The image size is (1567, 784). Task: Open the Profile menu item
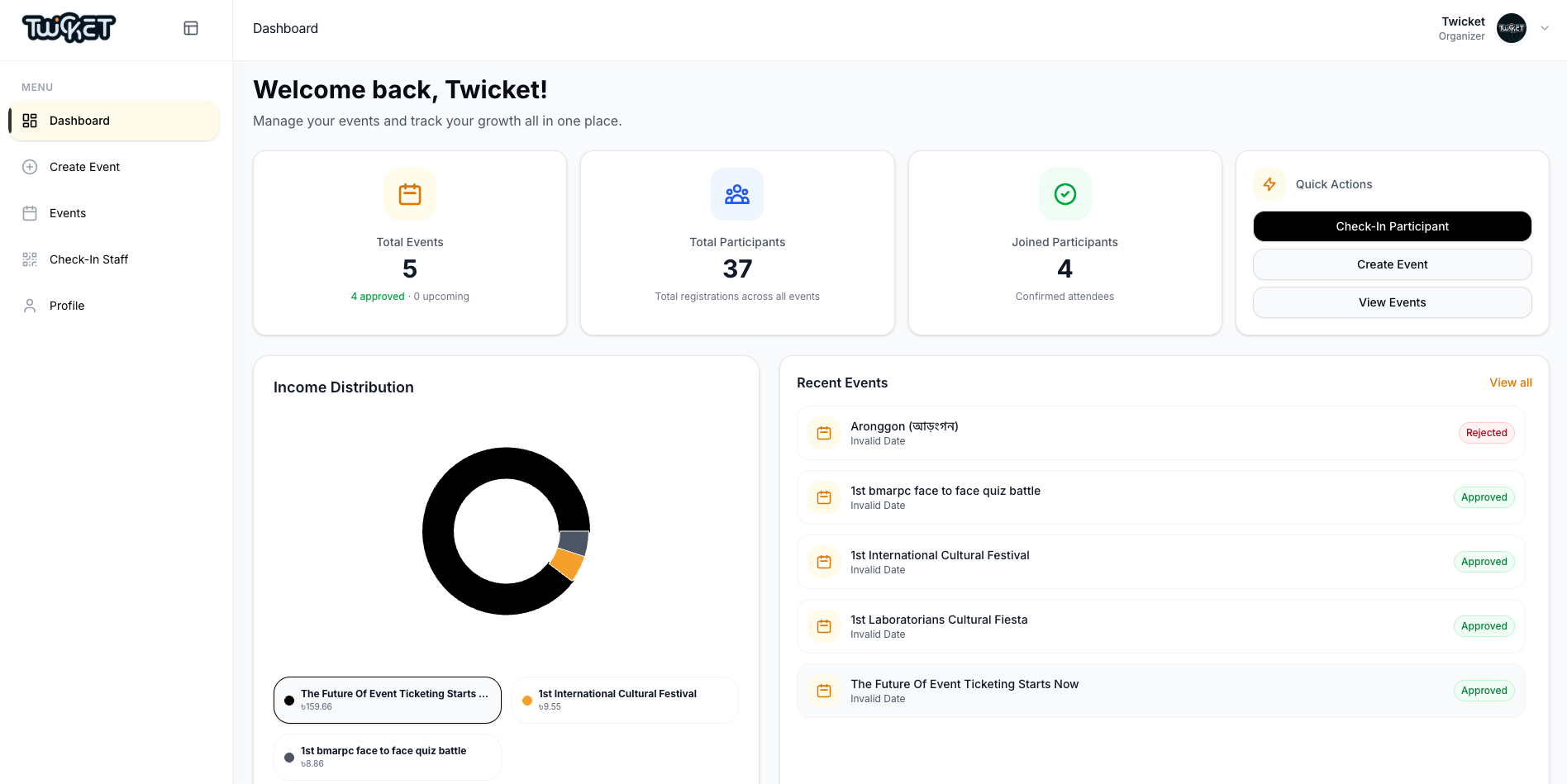click(x=114, y=306)
